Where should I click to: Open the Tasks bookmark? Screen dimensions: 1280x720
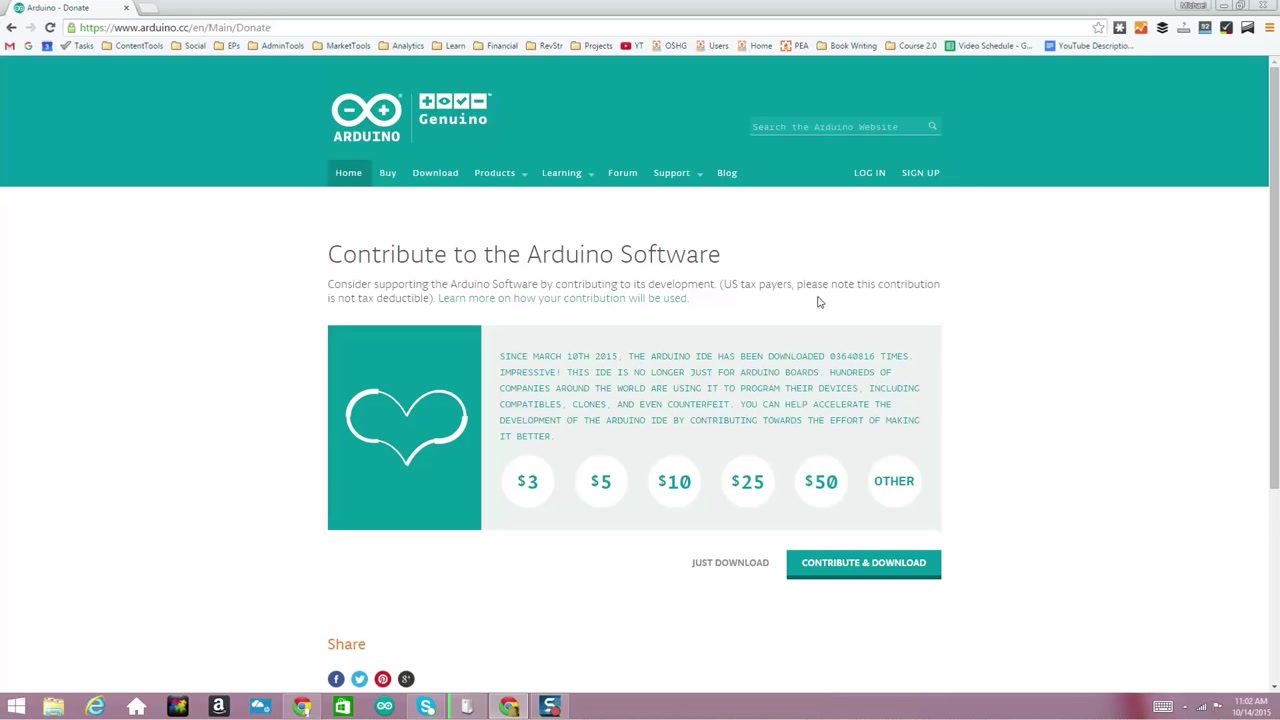(77, 46)
